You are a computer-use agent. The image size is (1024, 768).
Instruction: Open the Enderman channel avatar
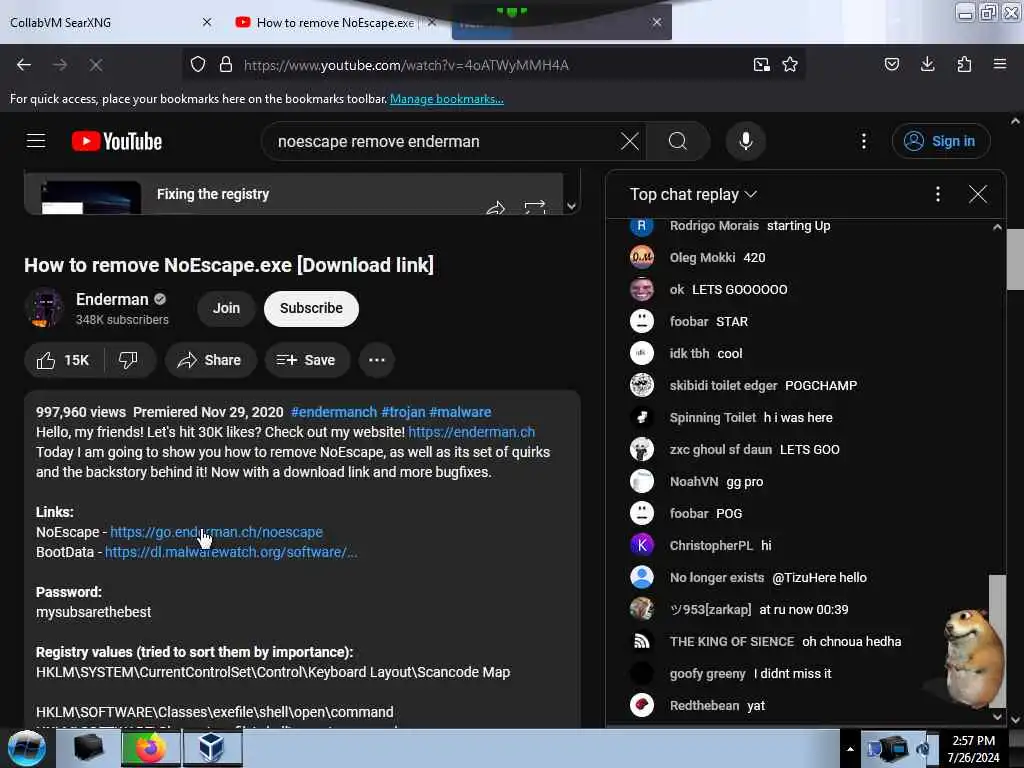[x=44, y=308]
